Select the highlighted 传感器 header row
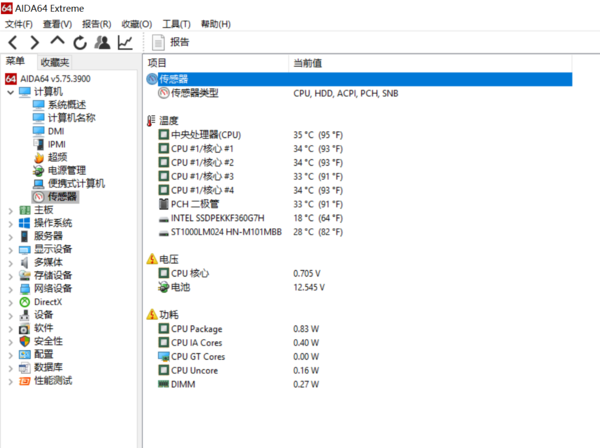 (x=359, y=79)
